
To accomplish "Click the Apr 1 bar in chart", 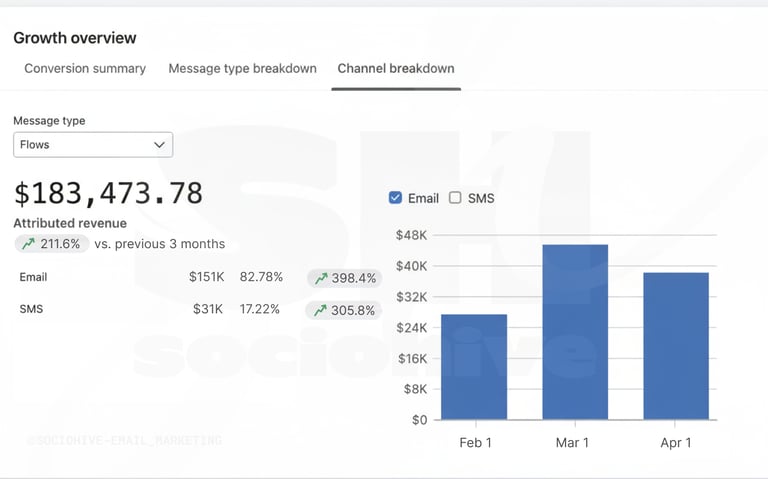I will (676, 346).
